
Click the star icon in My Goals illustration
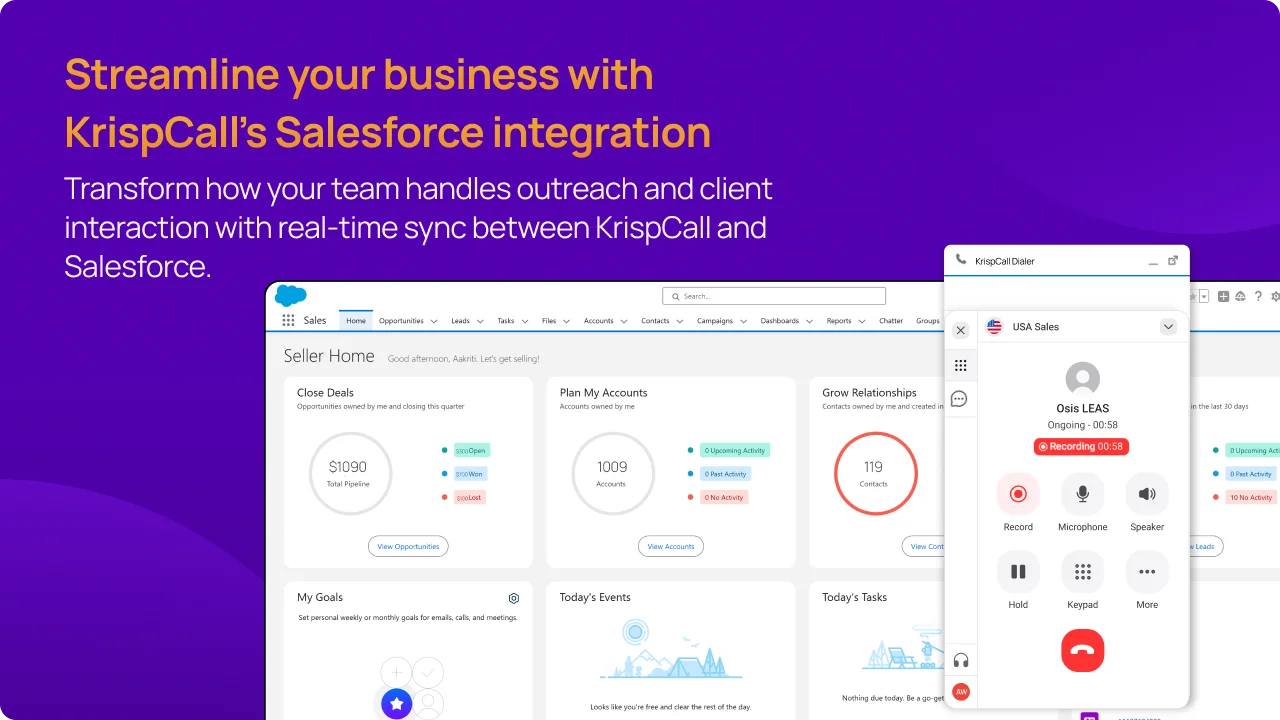[x=397, y=704]
